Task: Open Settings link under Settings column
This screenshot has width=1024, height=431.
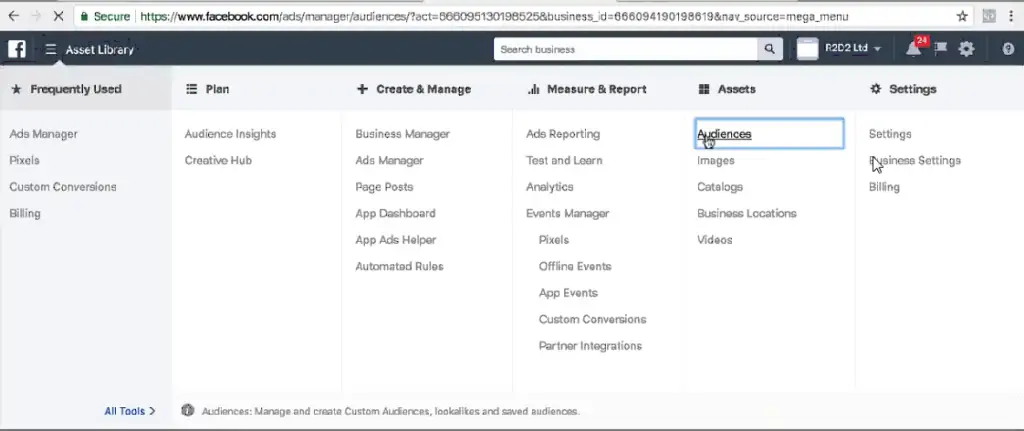Action: (890, 134)
